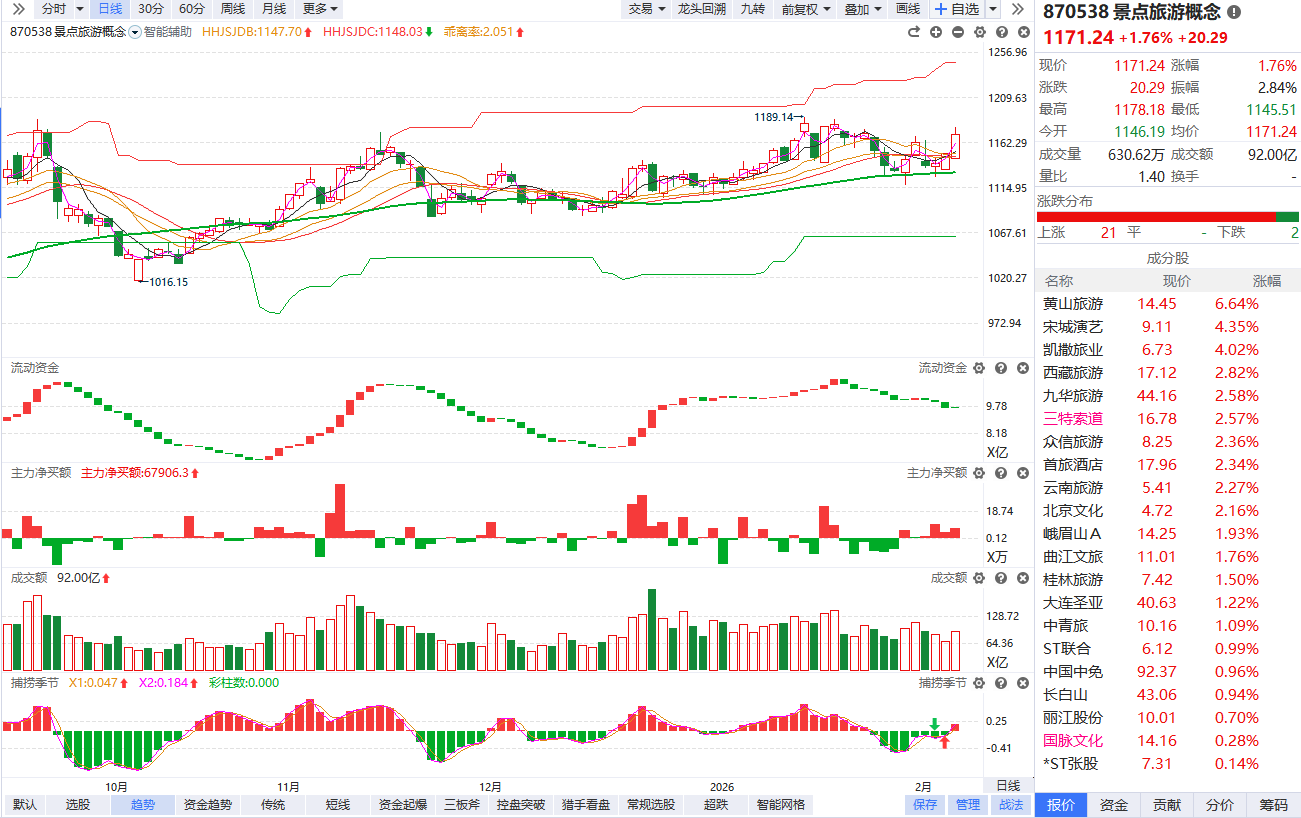The width and height of the screenshot is (1301, 818).
Task: Click the 保存 button
Action: pos(925,805)
